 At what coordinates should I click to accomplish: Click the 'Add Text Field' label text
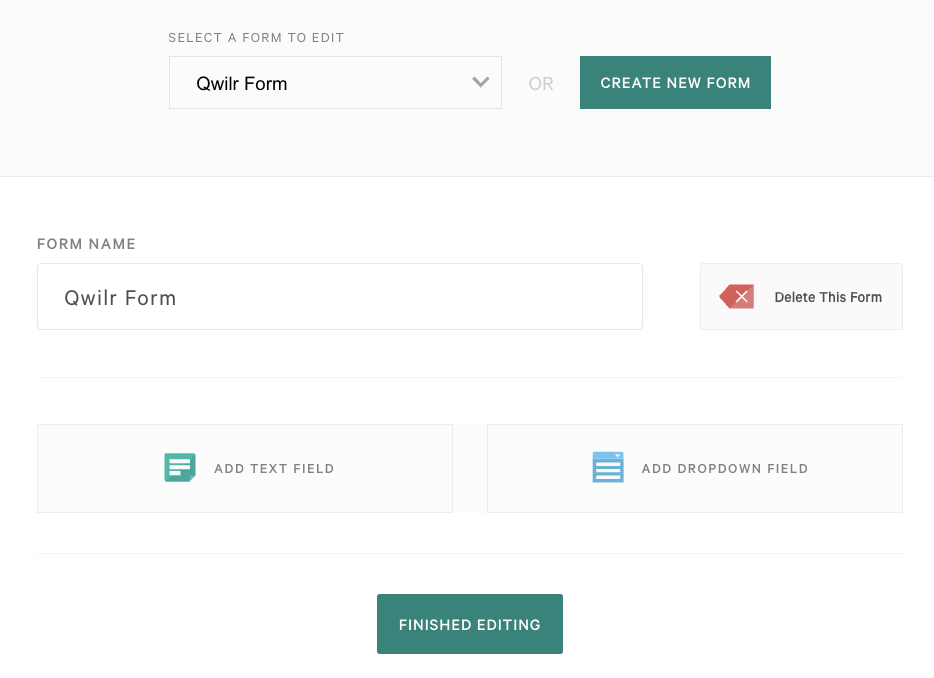point(275,469)
